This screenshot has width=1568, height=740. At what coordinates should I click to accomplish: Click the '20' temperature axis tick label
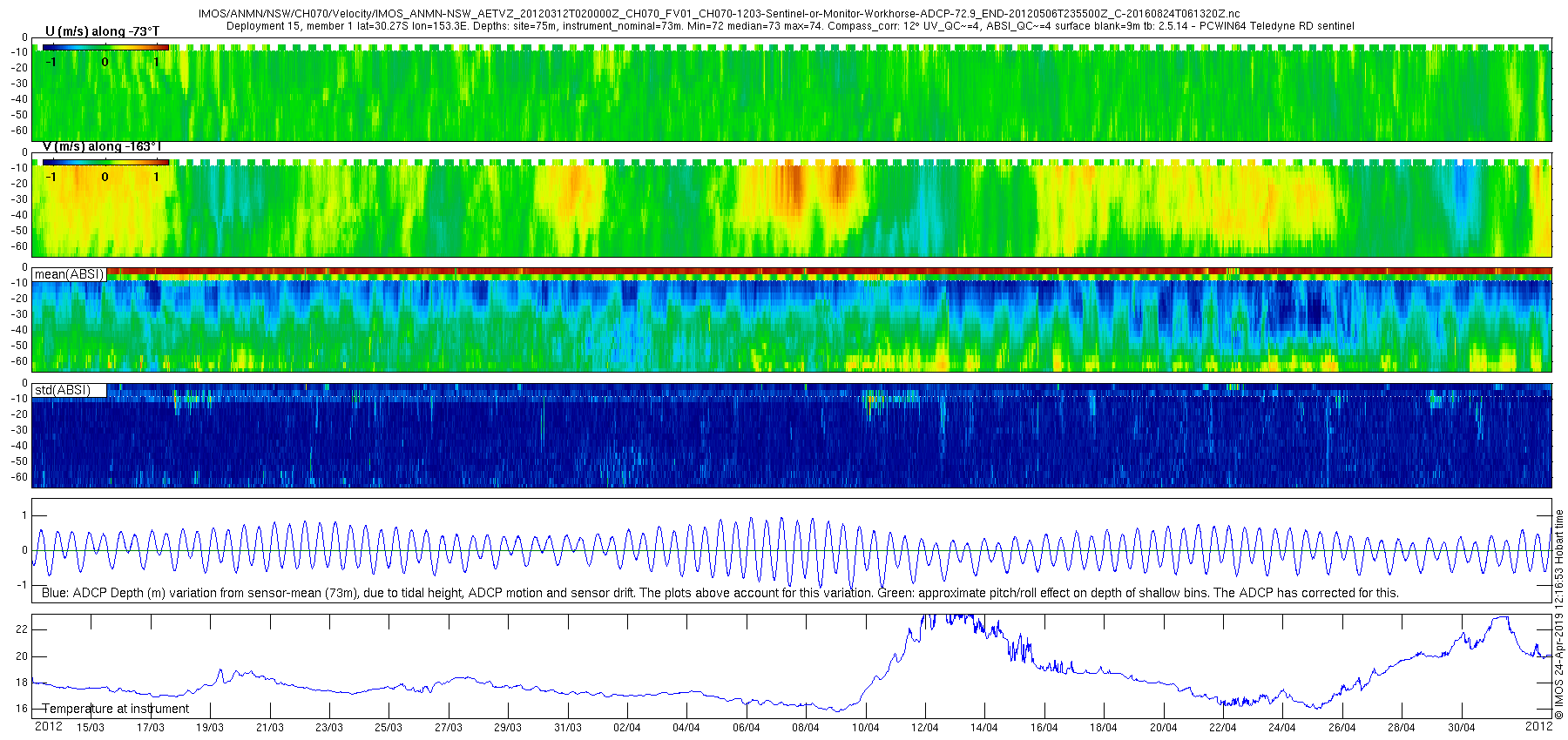click(22, 656)
